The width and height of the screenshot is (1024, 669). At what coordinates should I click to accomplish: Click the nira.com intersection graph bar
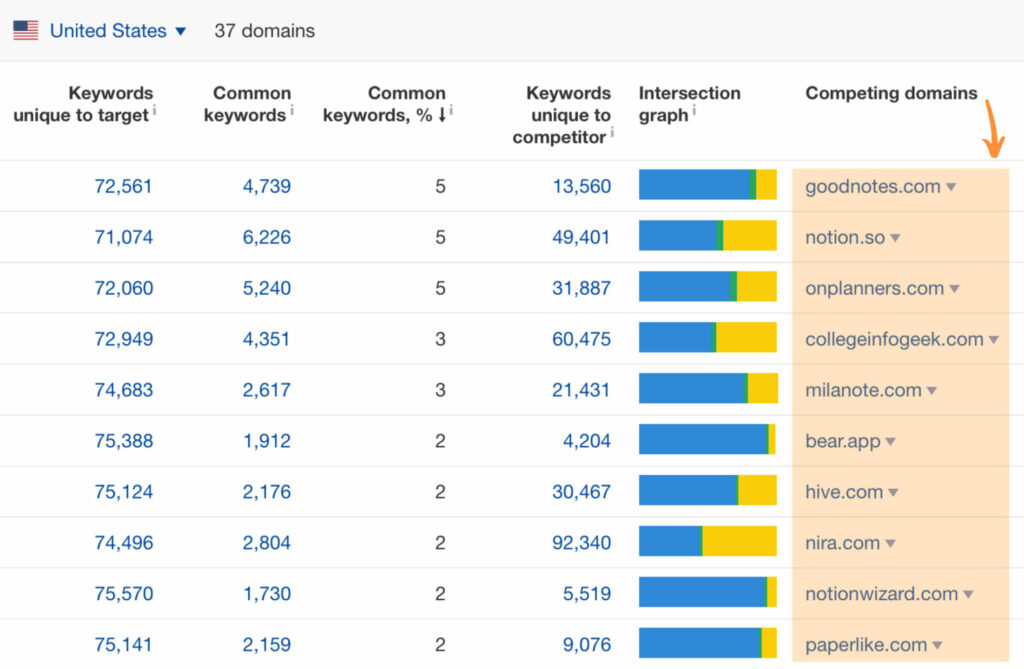tap(708, 542)
